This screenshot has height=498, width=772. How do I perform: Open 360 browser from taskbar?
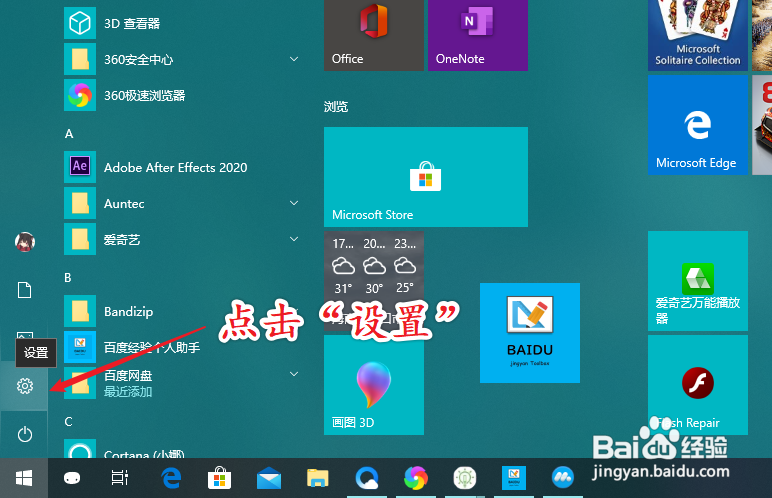coord(416,478)
